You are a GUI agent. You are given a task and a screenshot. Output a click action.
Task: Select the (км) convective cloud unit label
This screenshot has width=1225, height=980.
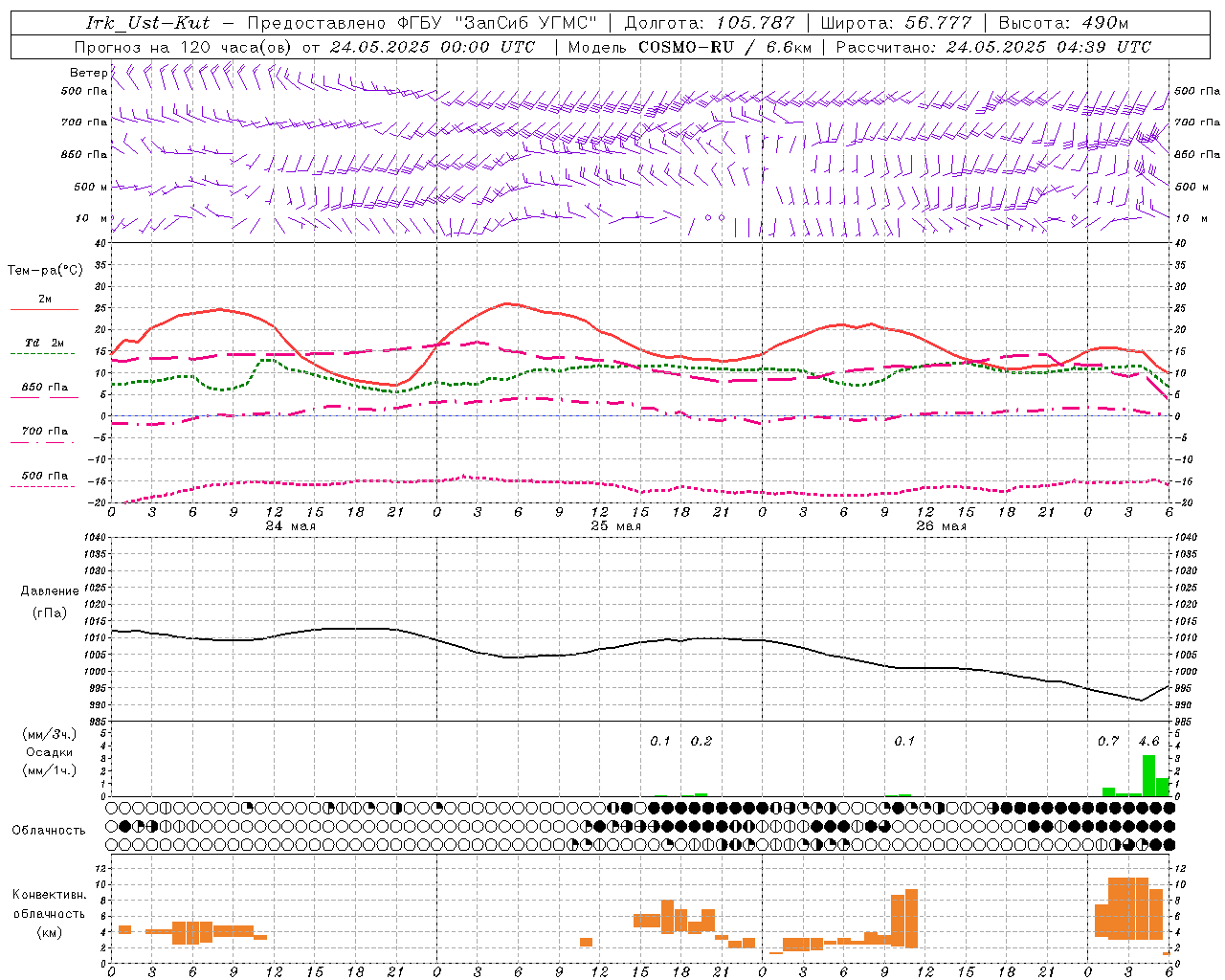pyautogui.click(x=50, y=932)
